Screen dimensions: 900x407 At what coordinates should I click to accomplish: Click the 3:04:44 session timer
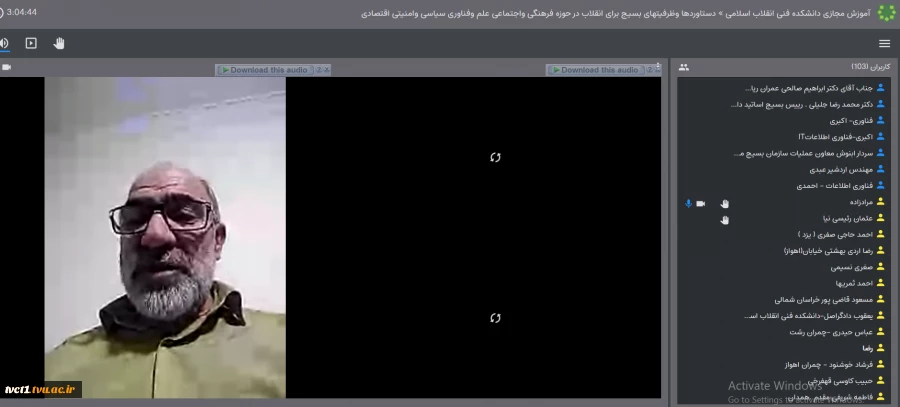coord(22,12)
